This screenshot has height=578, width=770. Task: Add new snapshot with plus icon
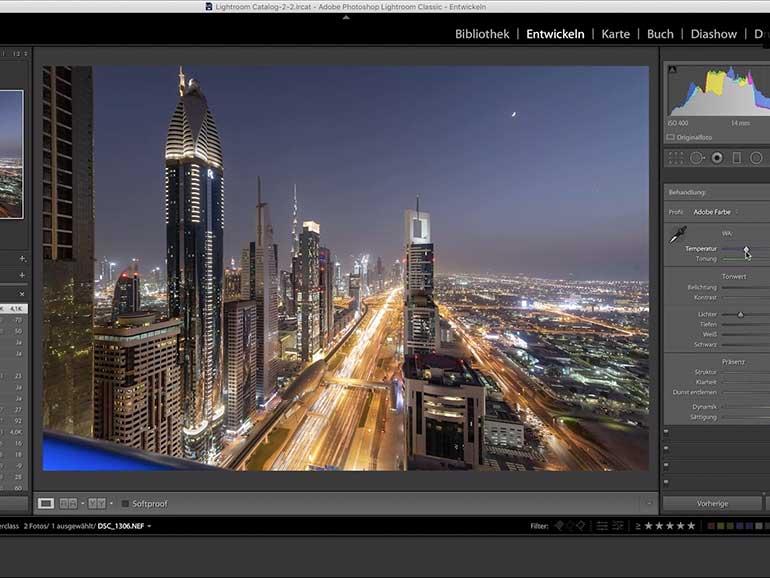(22, 275)
